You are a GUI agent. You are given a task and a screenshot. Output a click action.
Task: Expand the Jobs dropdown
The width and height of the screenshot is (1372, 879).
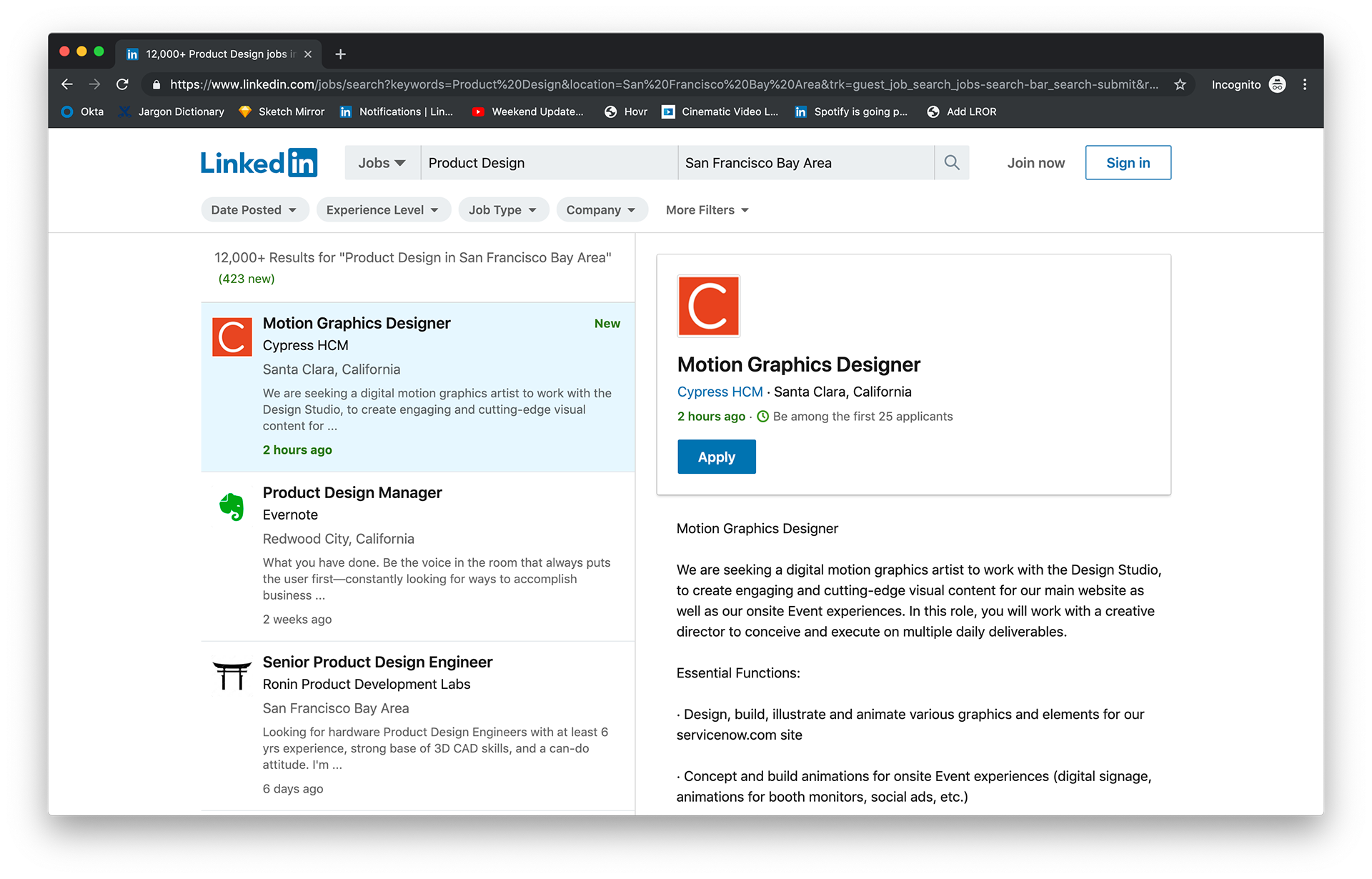(x=382, y=163)
